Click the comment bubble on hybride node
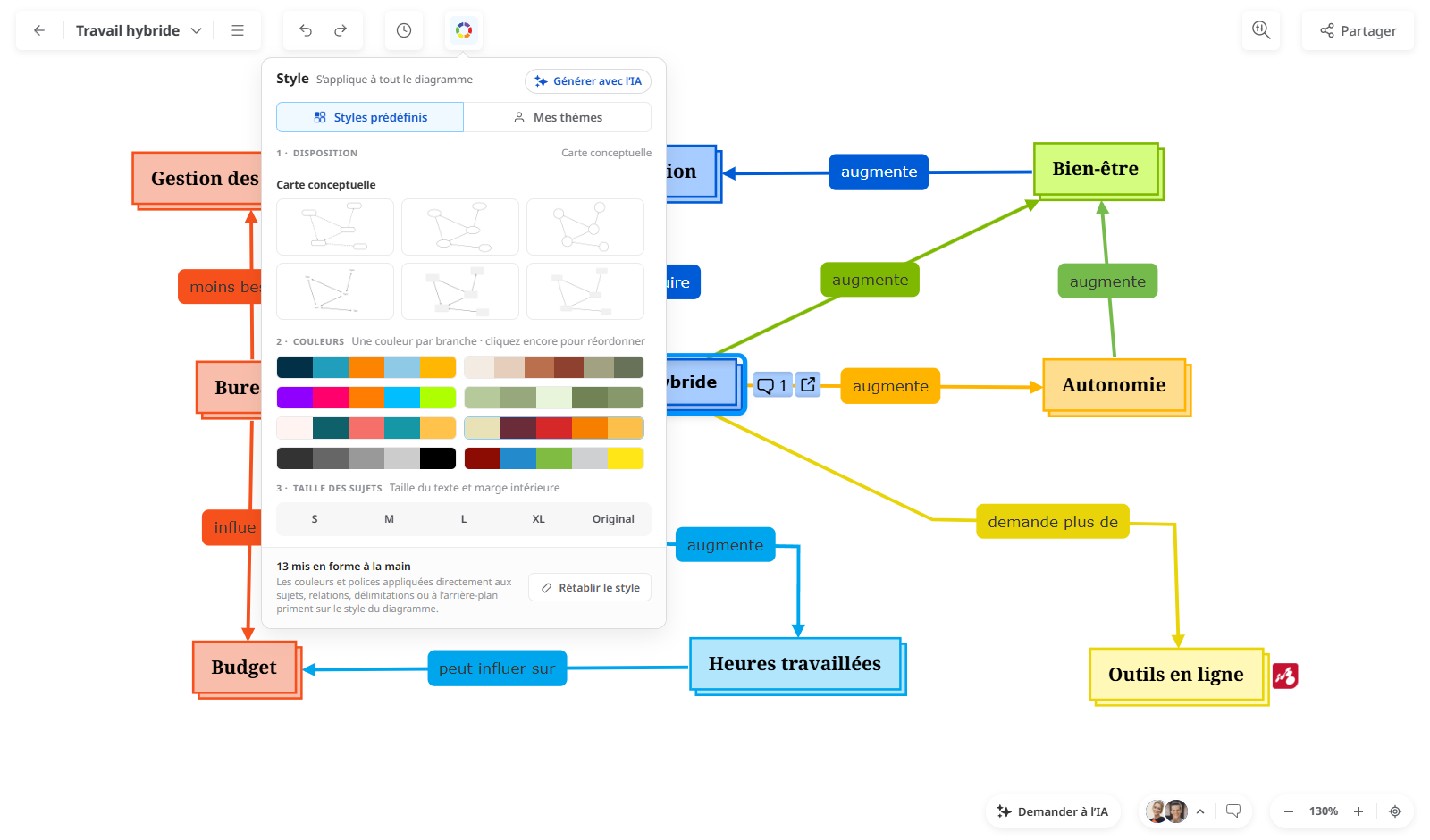1430x840 pixels. coord(773,385)
